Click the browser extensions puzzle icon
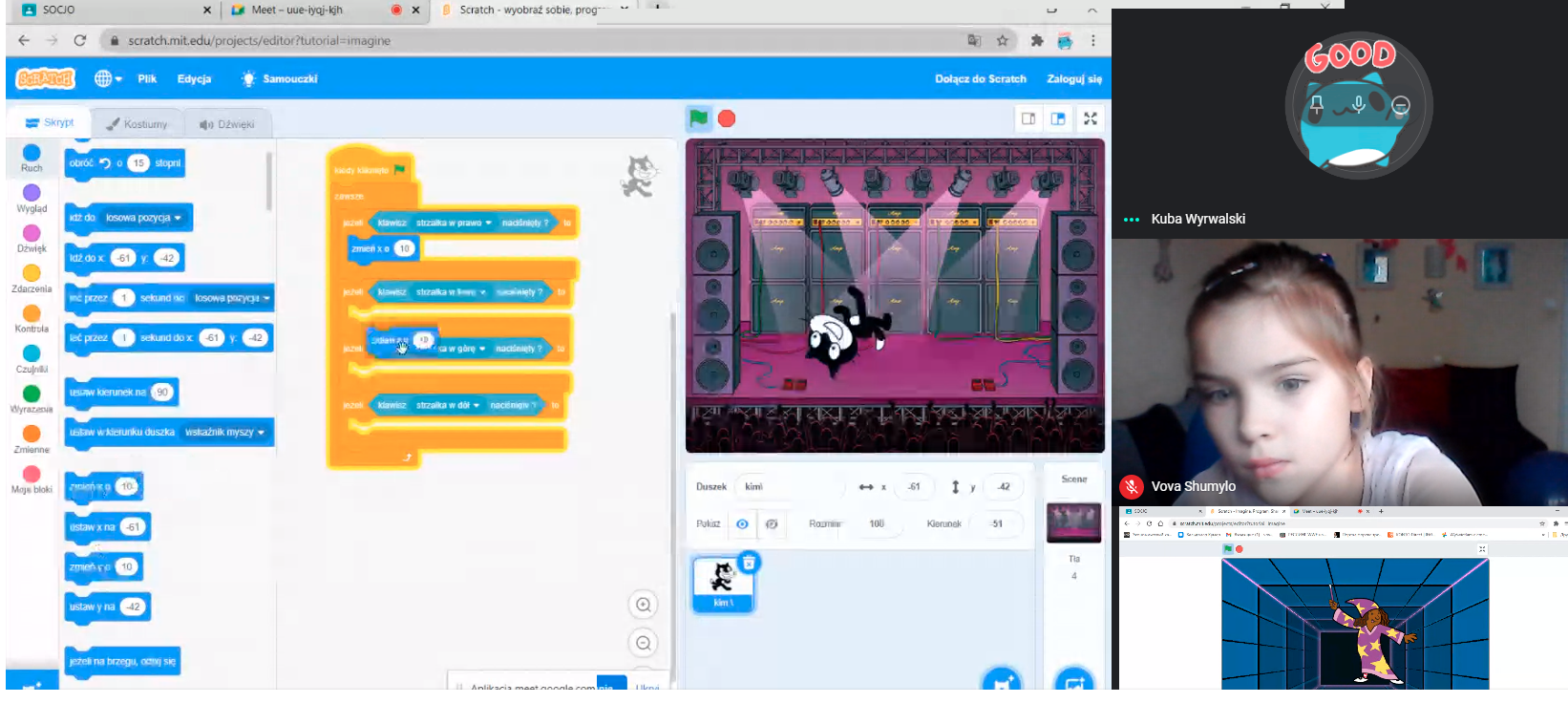Viewport: 1568px width, 703px height. coord(1037,40)
